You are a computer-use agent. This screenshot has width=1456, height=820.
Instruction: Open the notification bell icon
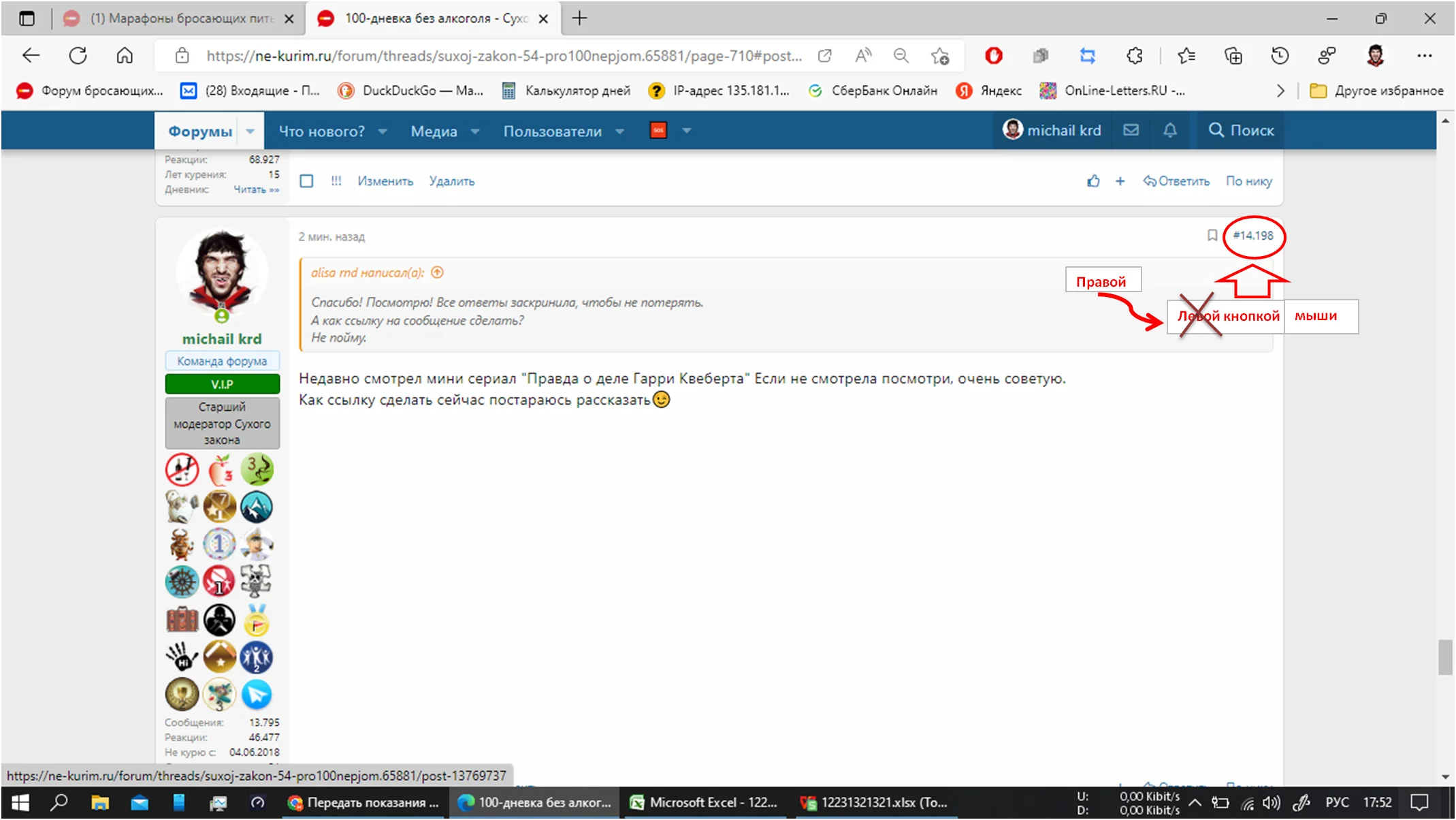point(1170,130)
